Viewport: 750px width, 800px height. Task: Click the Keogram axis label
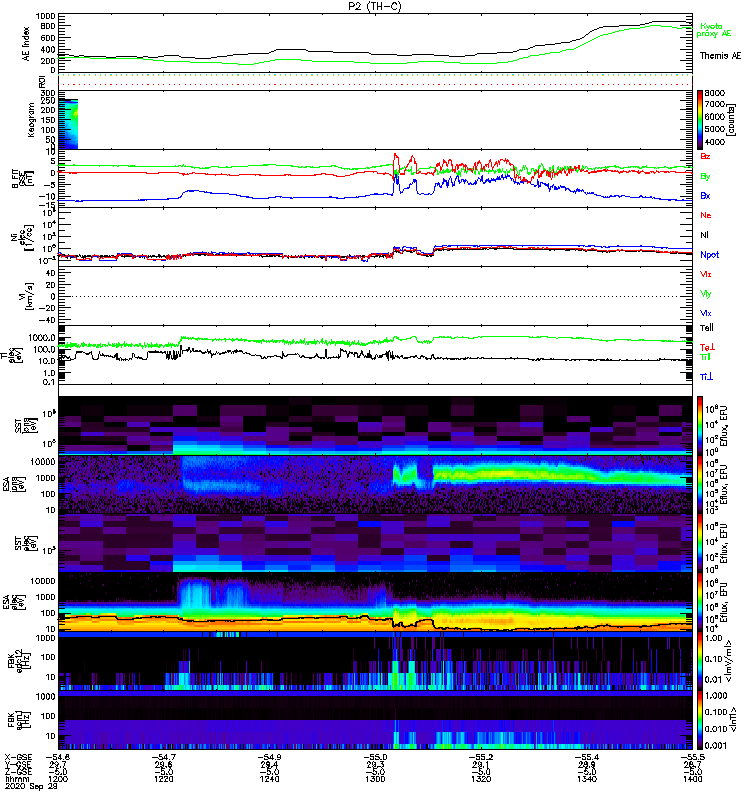click(31, 120)
